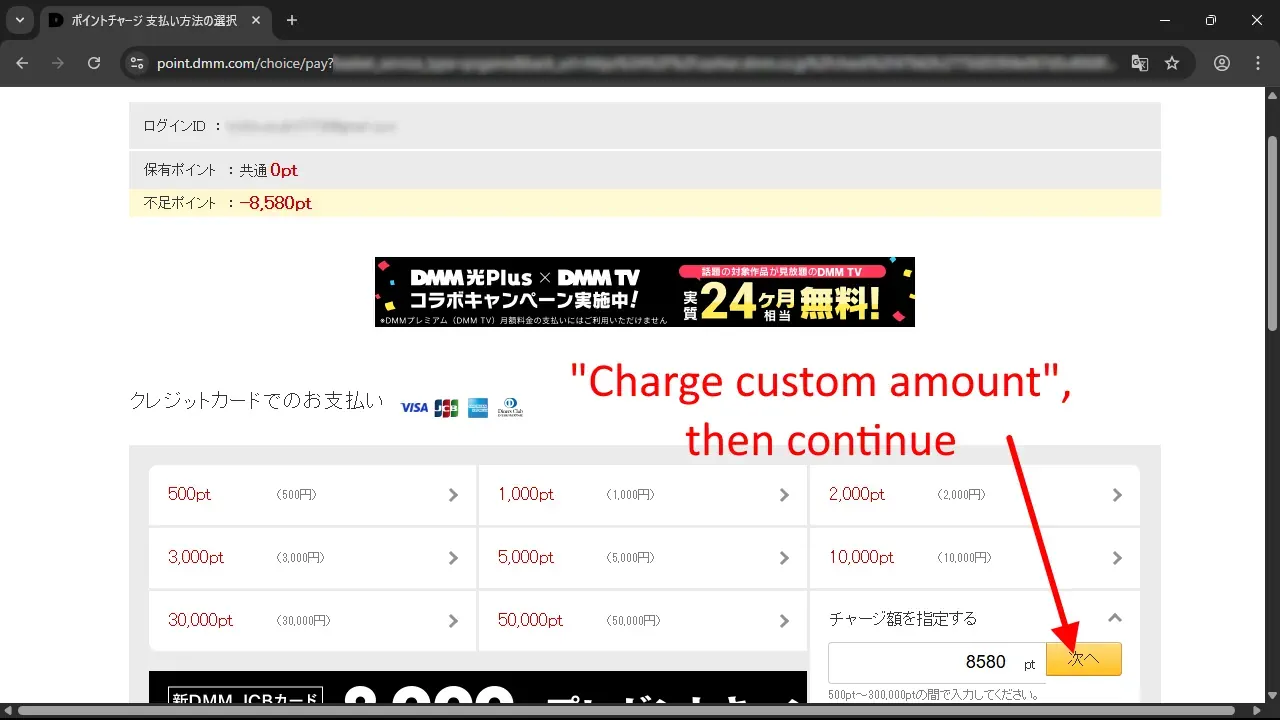Minimize the browser window

coord(1165,20)
